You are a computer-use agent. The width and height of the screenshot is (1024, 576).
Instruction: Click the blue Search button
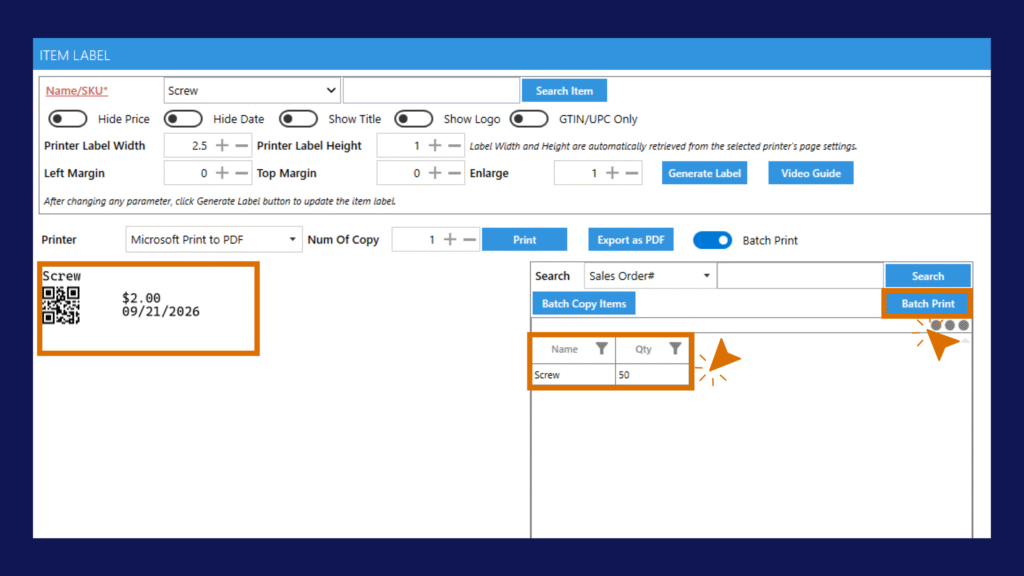point(928,276)
